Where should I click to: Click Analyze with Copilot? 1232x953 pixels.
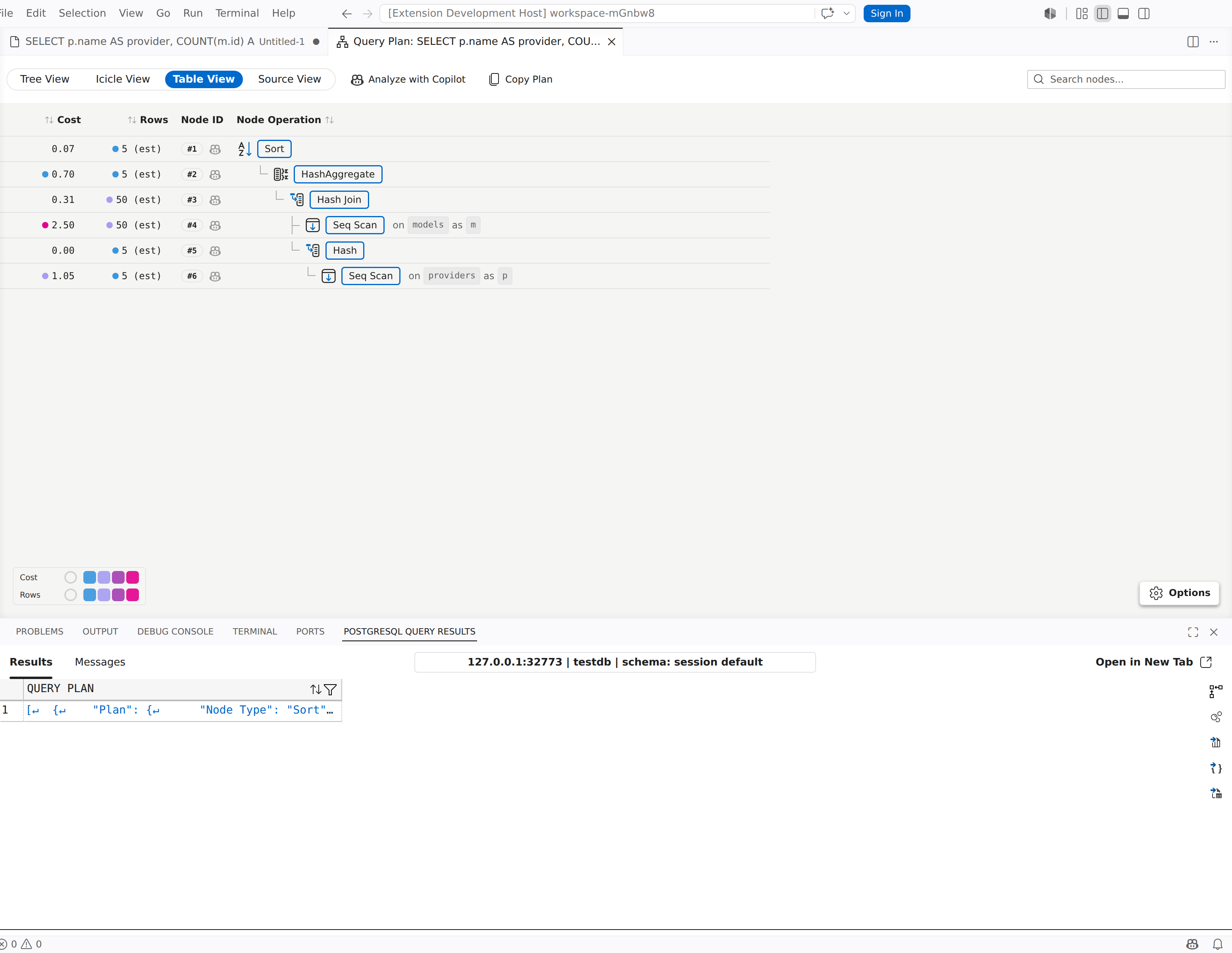tap(408, 79)
